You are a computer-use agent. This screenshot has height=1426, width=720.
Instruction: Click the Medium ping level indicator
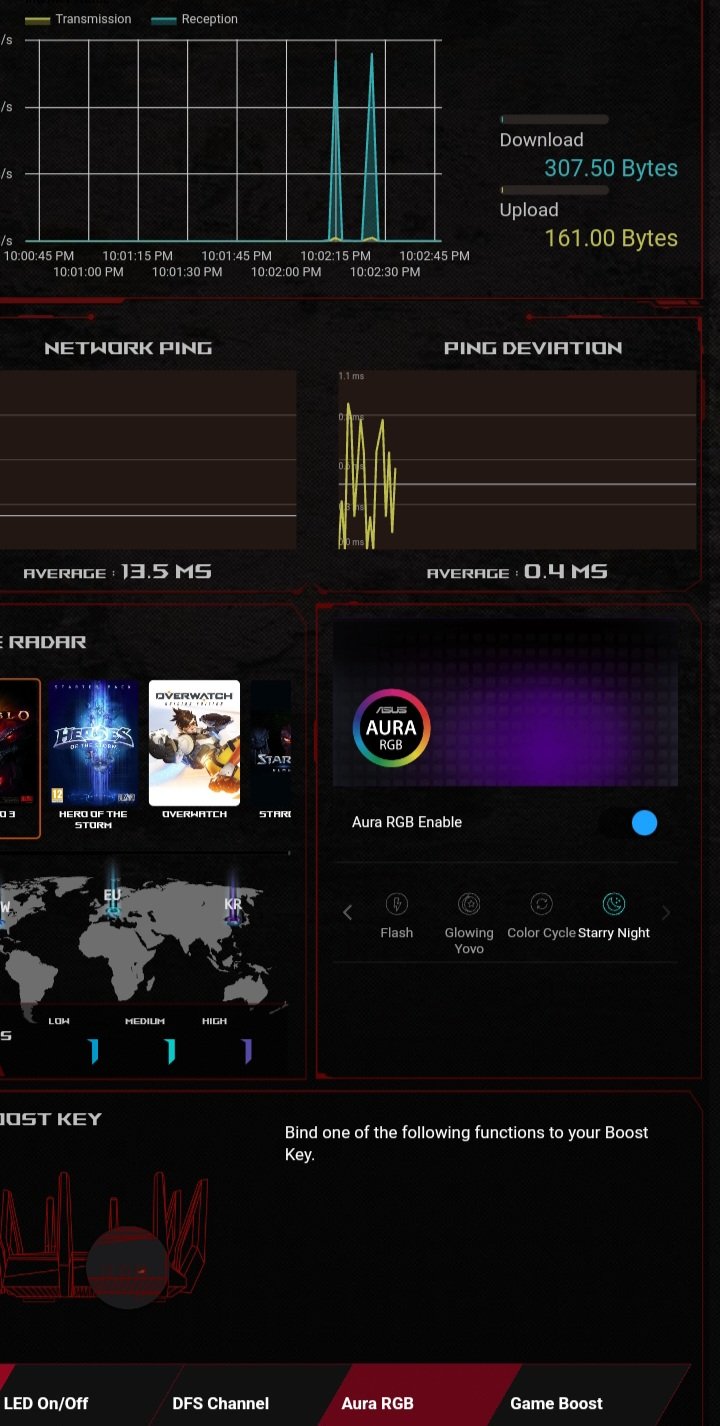[x=170, y=1051]
